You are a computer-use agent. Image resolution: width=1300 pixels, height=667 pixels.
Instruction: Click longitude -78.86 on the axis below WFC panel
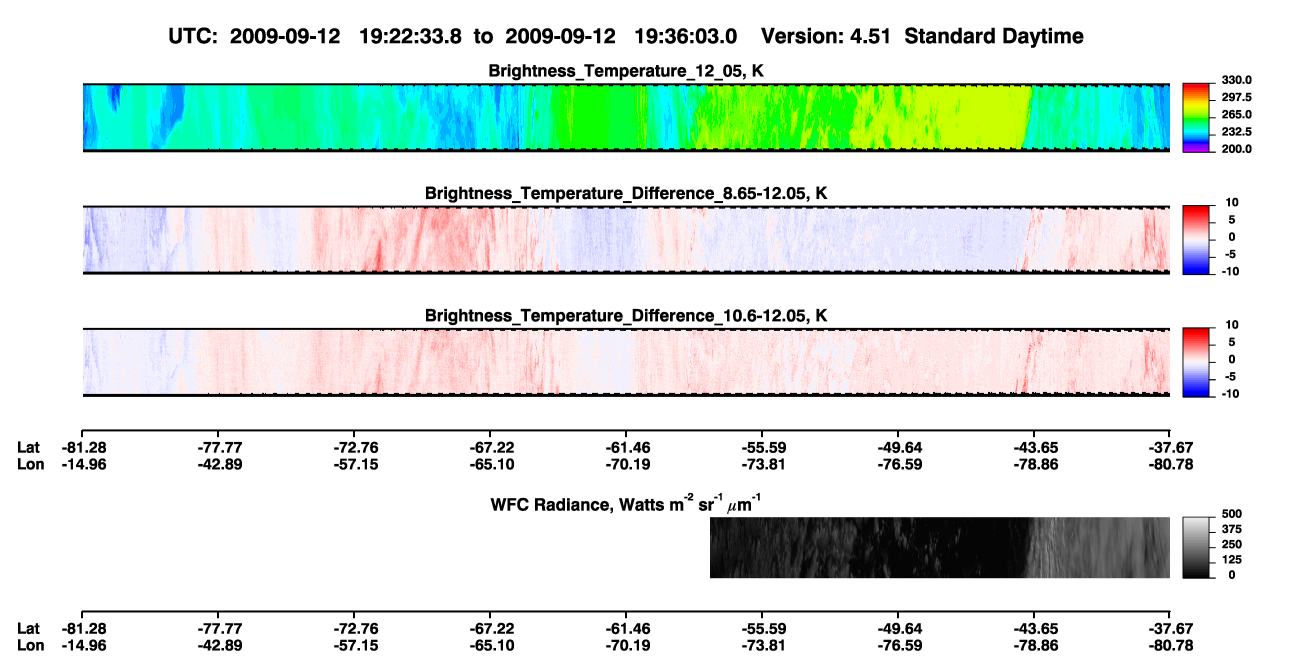tap(1034, 644)
